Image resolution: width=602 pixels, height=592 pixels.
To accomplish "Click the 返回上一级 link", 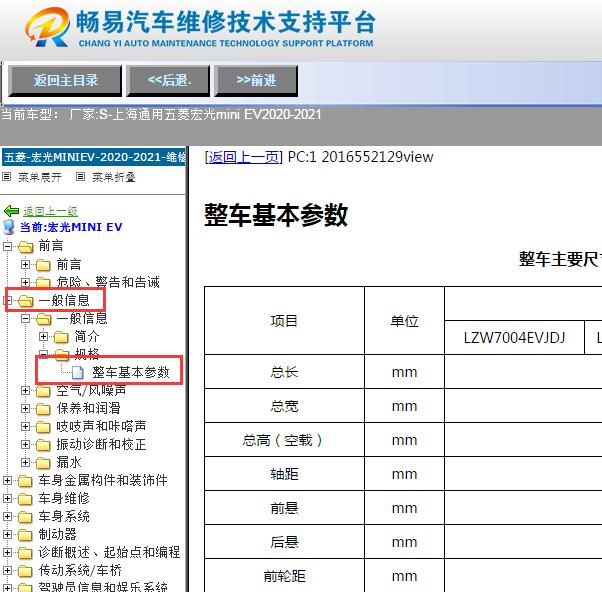I will [x=50, y=211].
